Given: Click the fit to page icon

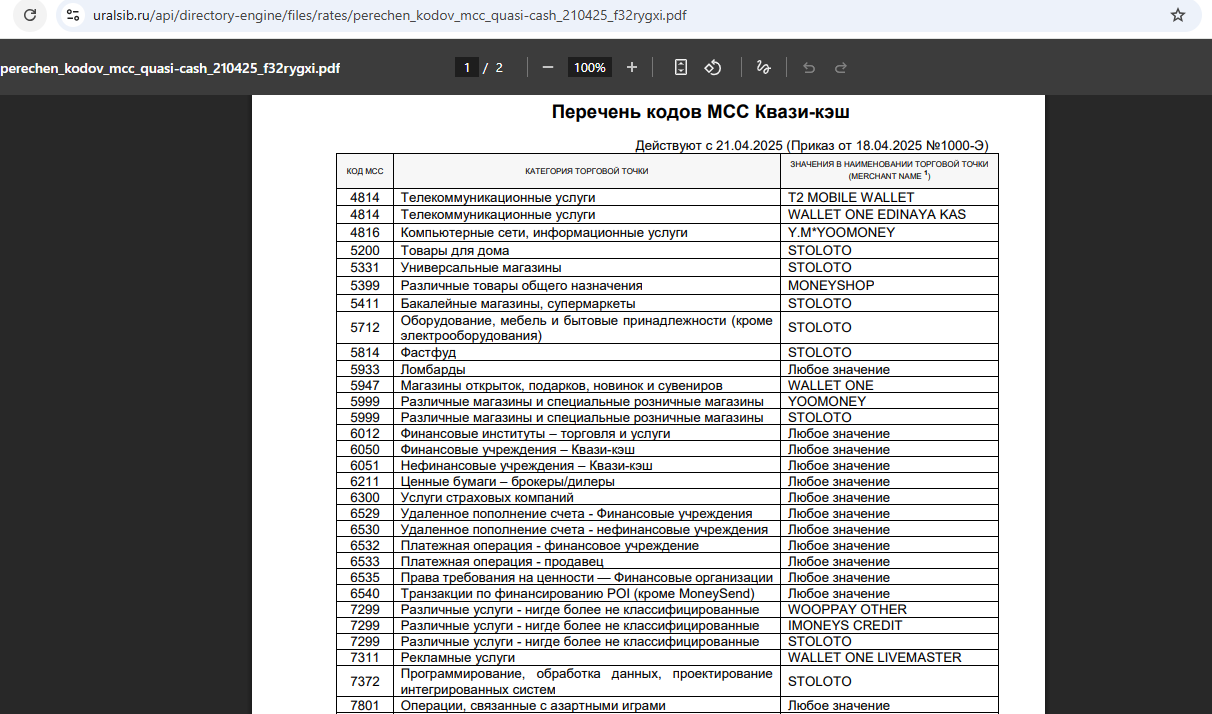Looking at the screenshot, I should click(681, 67).
